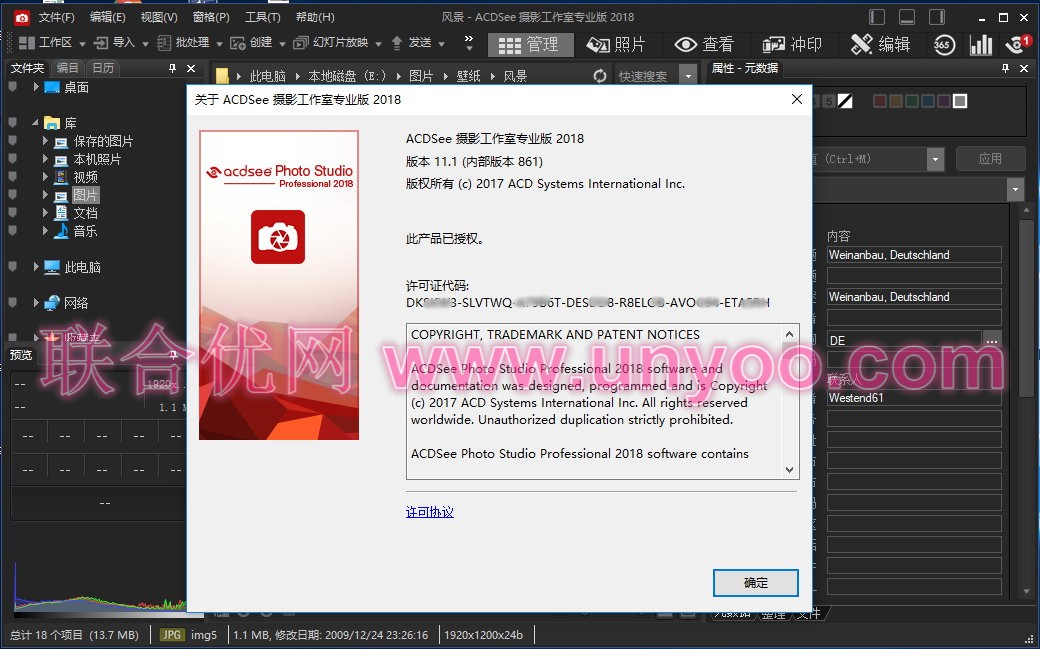Switch to Develop (冲印) mode

[792, 44]
